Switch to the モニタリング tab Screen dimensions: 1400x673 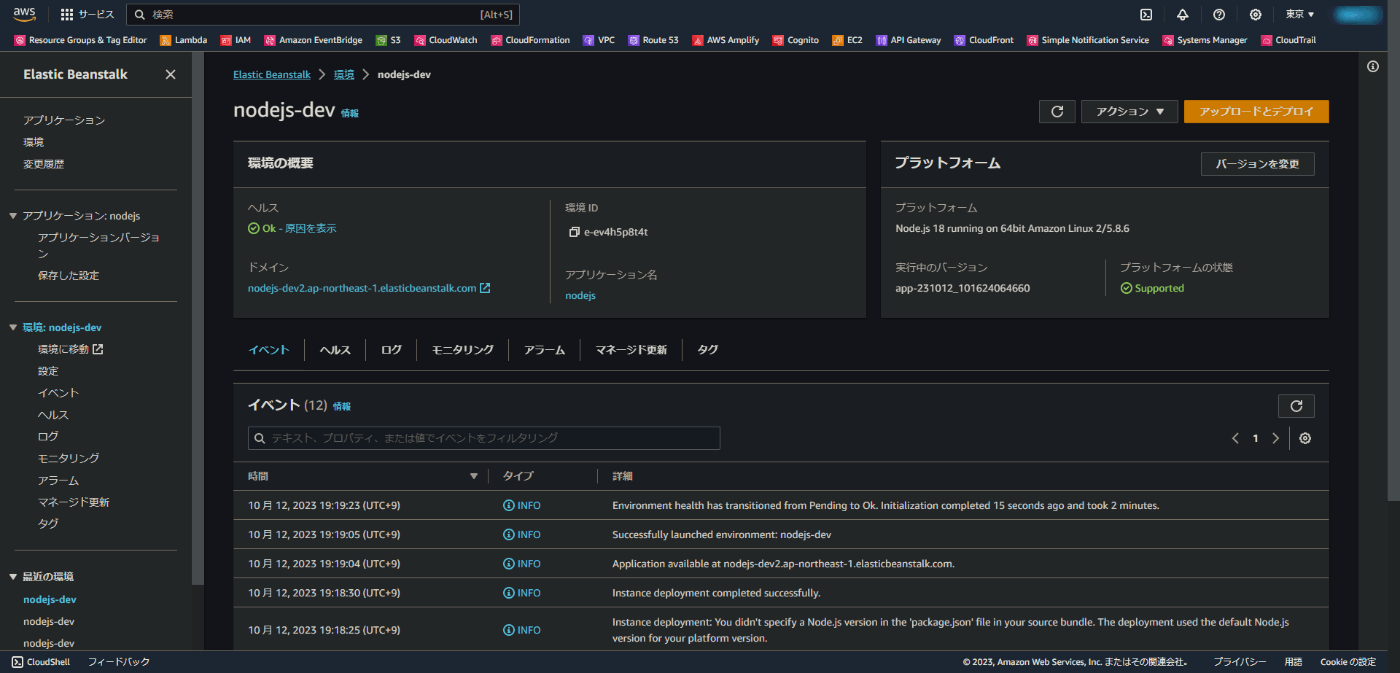click(462, 350)
